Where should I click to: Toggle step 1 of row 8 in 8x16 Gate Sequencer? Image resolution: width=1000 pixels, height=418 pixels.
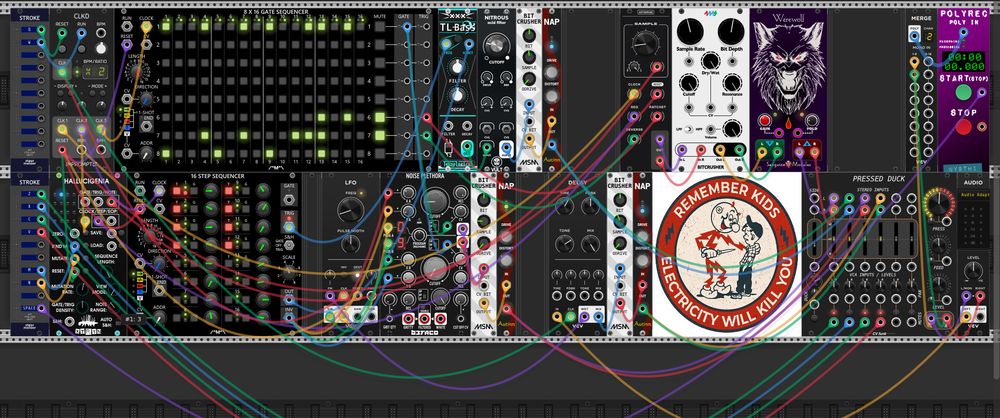[166, 153]
